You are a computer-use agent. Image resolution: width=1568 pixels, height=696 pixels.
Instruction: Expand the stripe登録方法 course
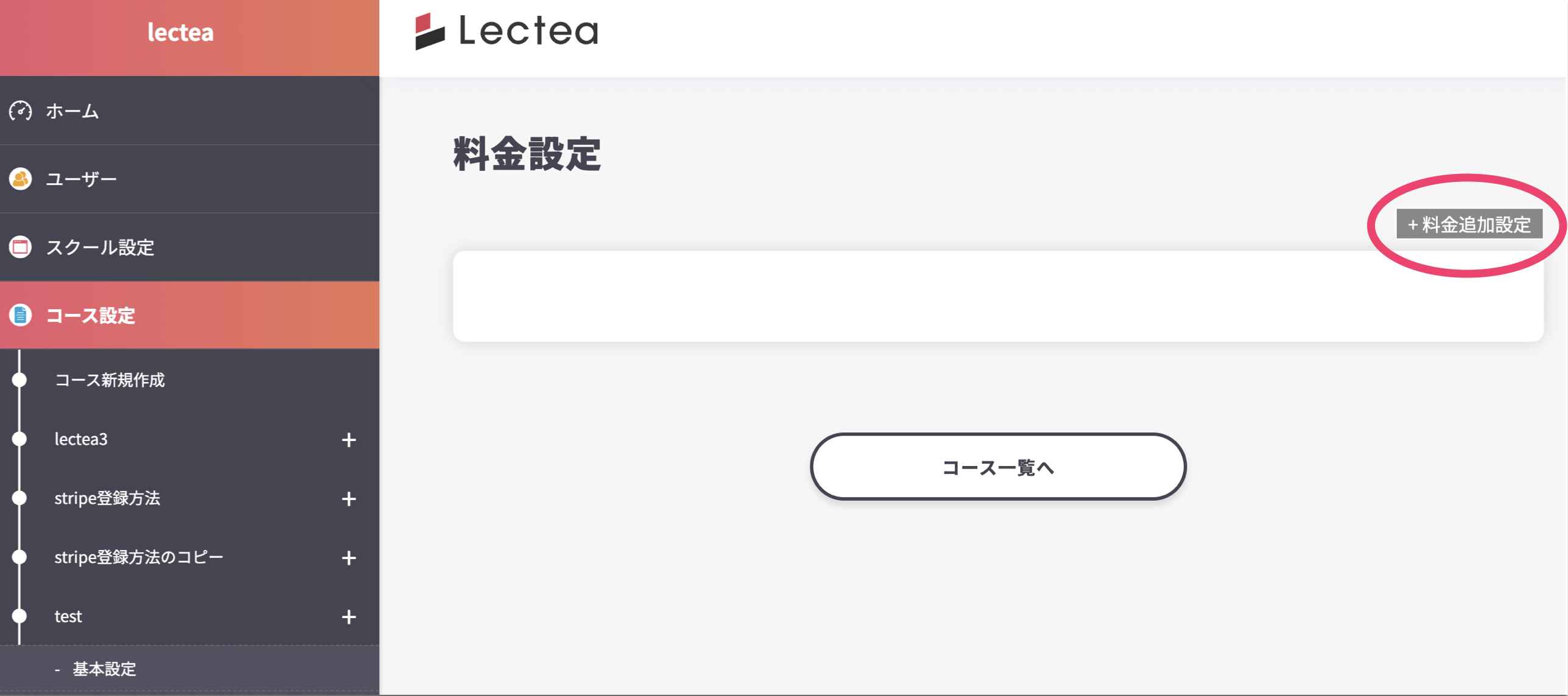click(x=349, y=499)
